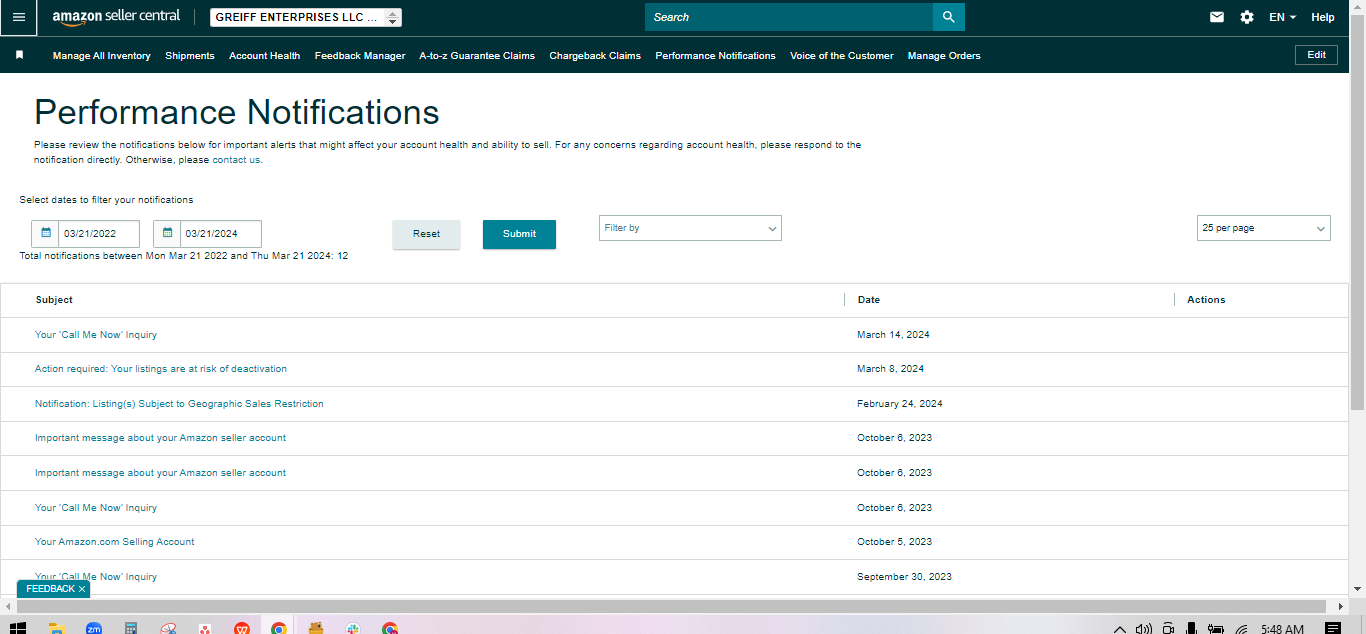Open Chargeback Claims
The image size is (1366, 634).
point(595,56)
